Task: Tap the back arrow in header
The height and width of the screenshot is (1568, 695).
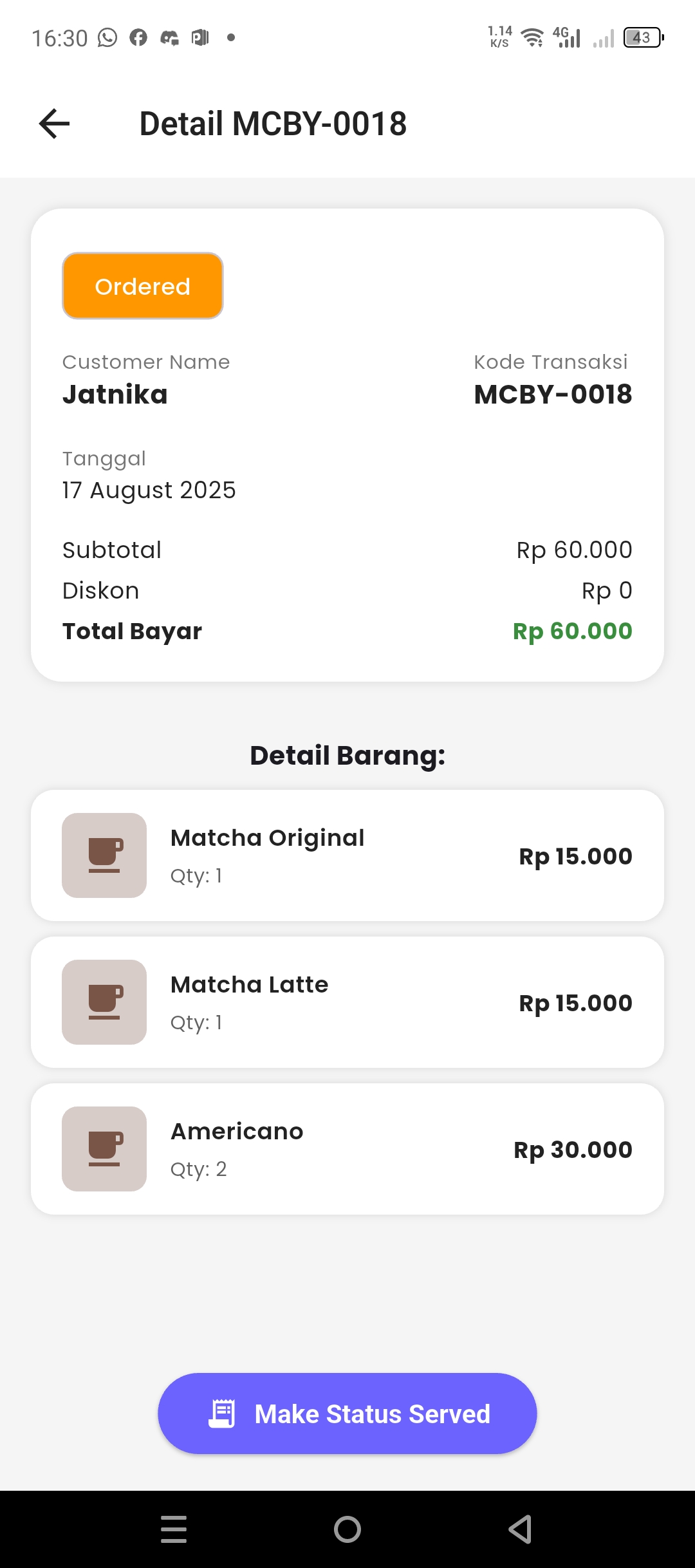Action: 55,124
